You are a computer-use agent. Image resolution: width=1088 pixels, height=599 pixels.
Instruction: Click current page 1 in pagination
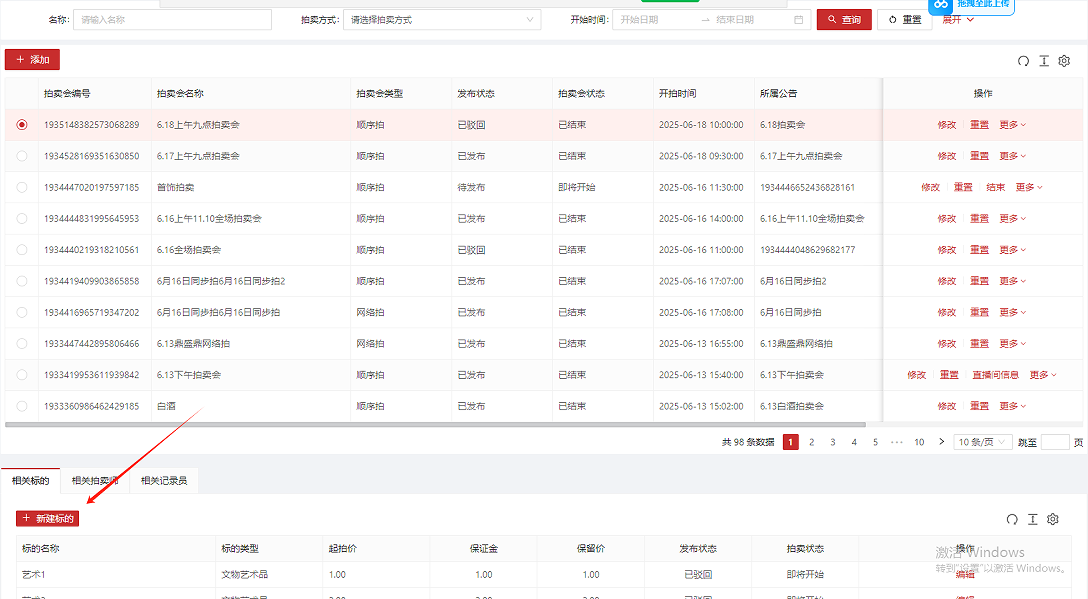[790, 442]
